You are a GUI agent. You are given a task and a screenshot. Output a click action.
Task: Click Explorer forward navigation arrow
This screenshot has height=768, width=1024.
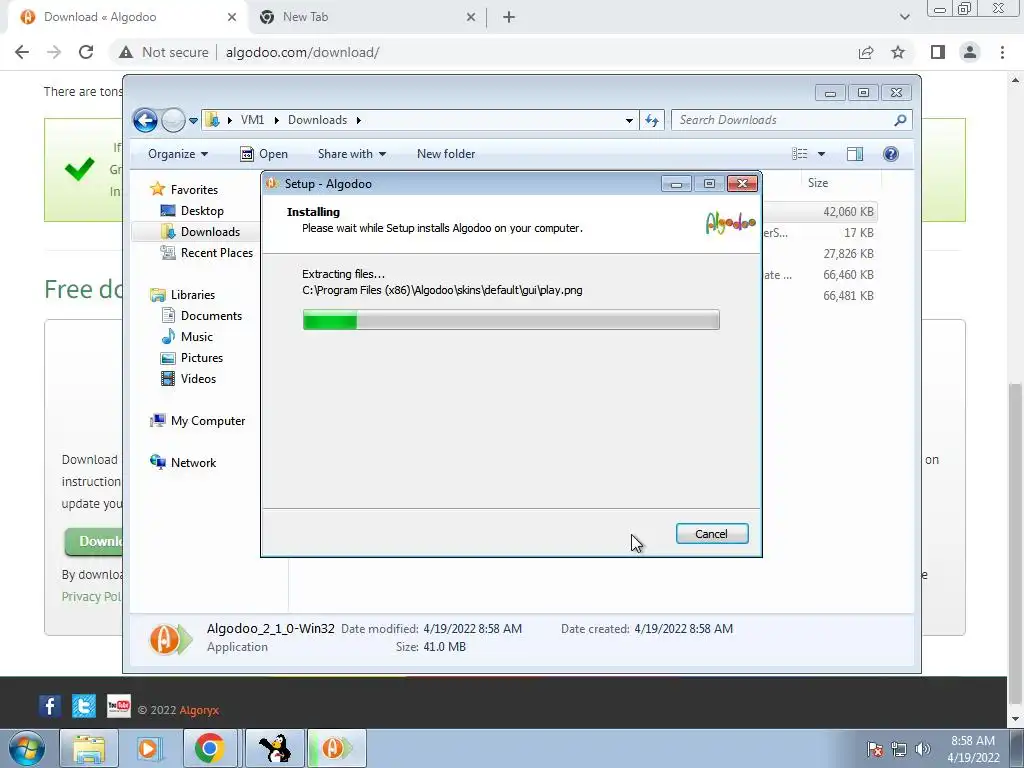point(173,120)
